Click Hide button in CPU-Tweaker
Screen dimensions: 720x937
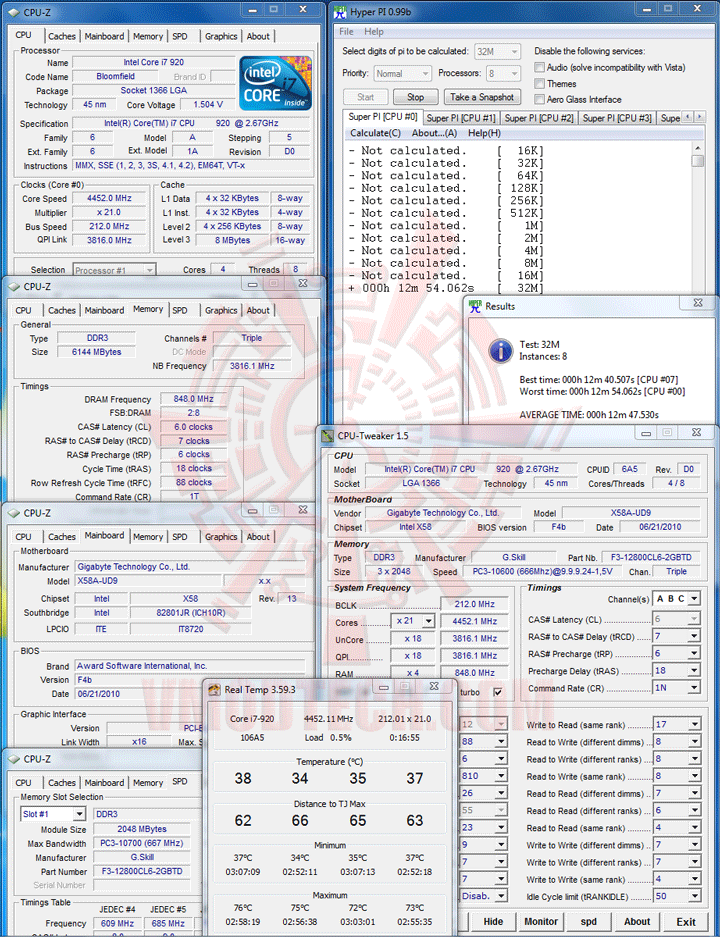[493, 922]
